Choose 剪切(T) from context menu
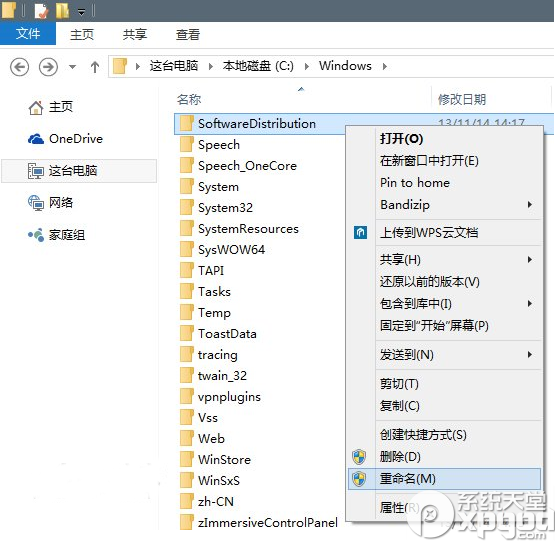Screen dimensions: 555x542 click(x=445, y=384)
